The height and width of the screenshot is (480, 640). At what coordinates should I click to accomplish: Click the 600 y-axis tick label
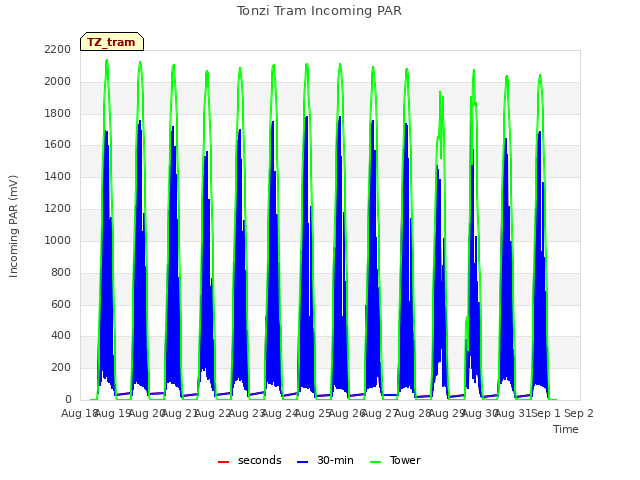61,304
